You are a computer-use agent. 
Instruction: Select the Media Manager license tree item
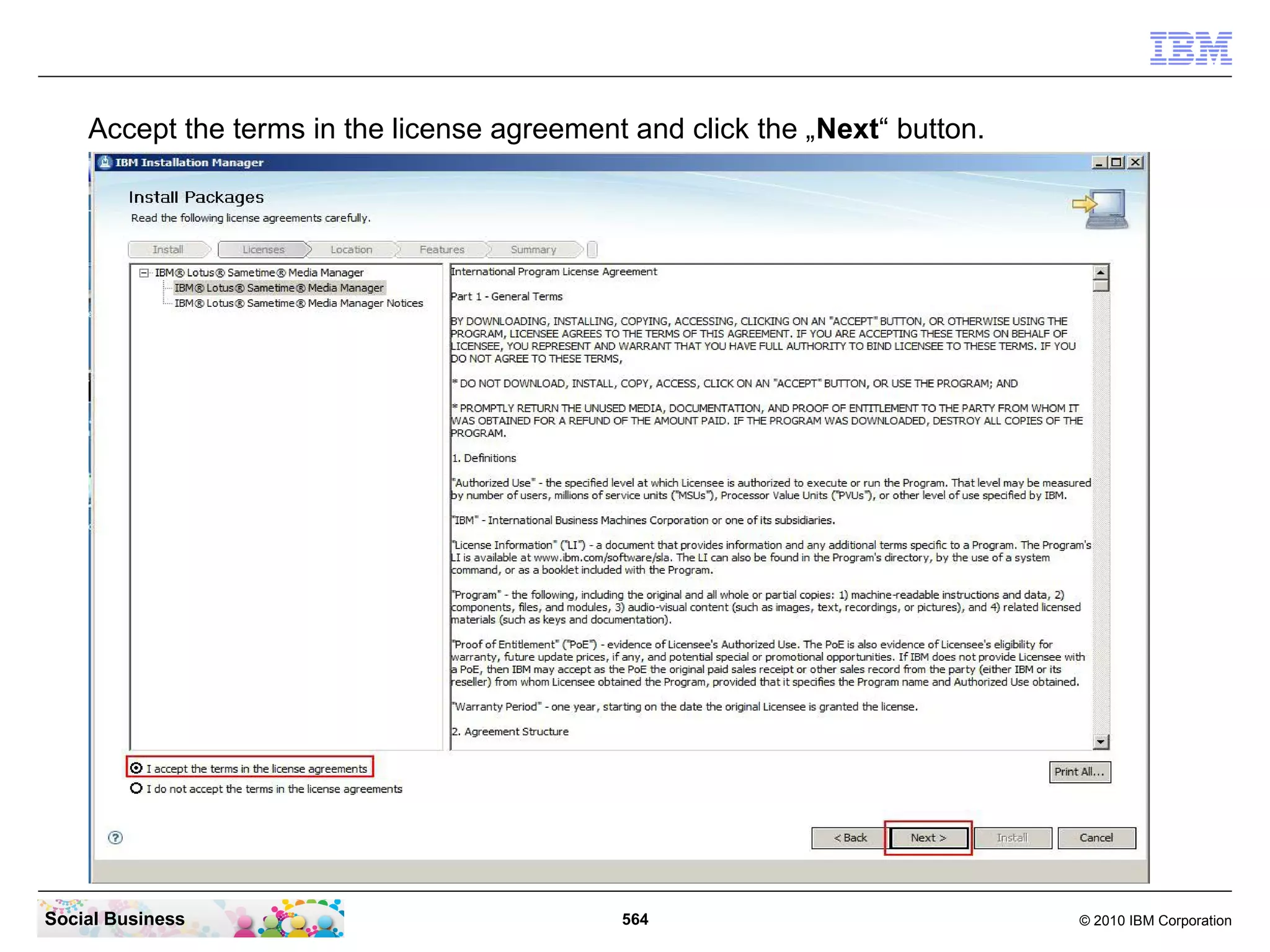(x=279, y=288)
